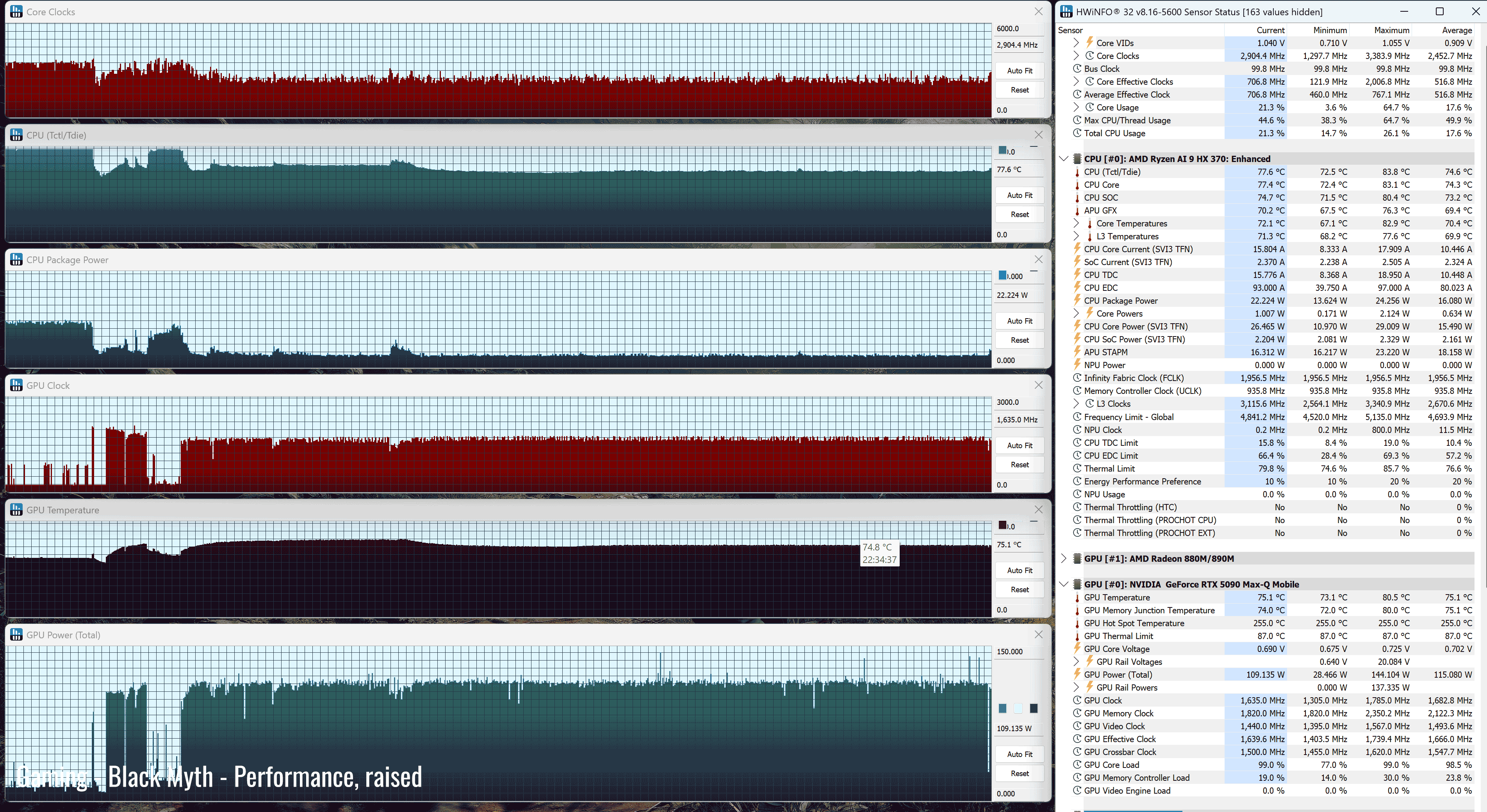The image size is (1487, 812).
Task: Click the thermometer icon beside GPU Hot Spot Temperature
Action: point(1077,623)
